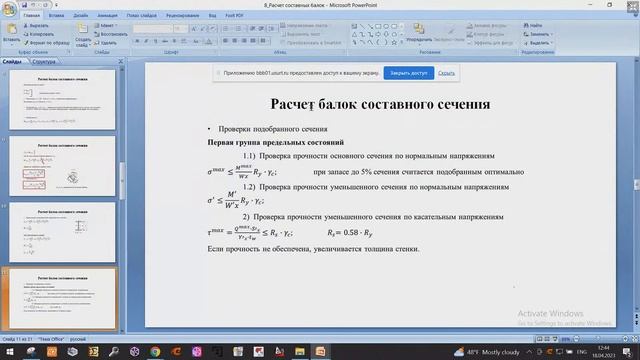The width and height of the screenshot is (640, 360).
Task: Open Заливка фигуры shape fill
Action: (x=487, y=26)
